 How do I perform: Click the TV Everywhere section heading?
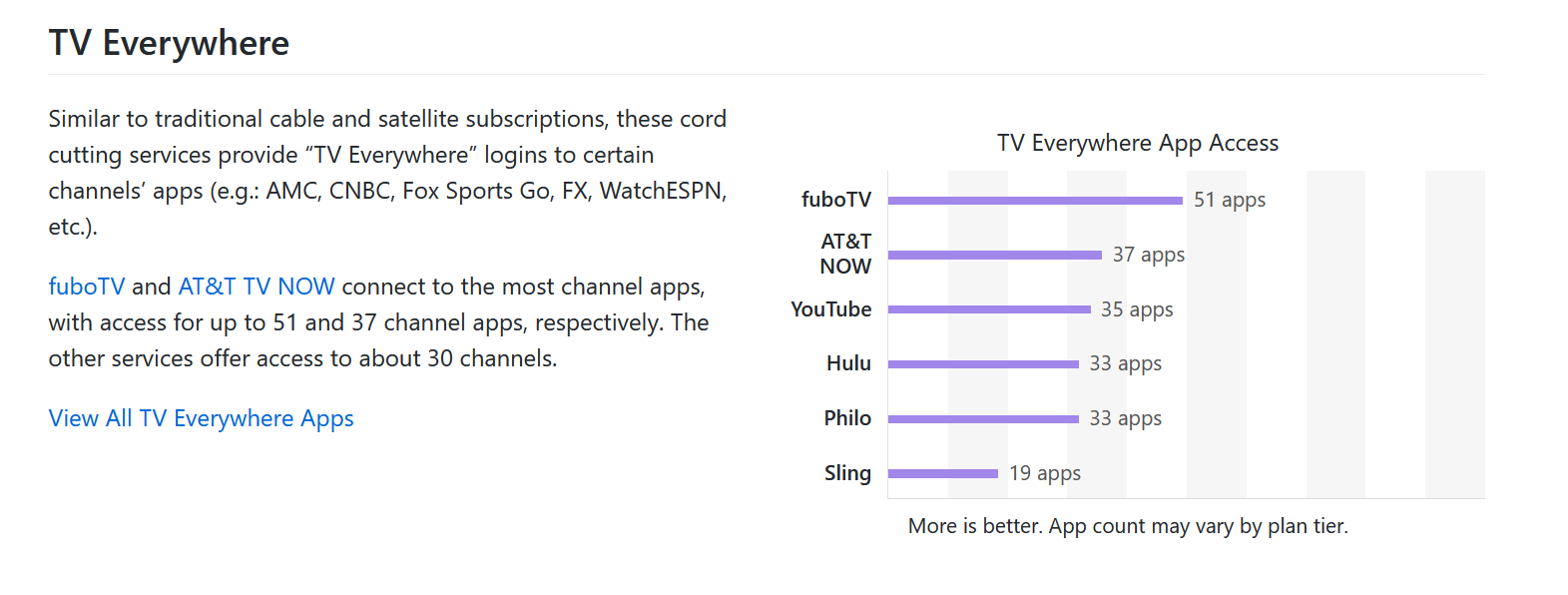(169, 44)
